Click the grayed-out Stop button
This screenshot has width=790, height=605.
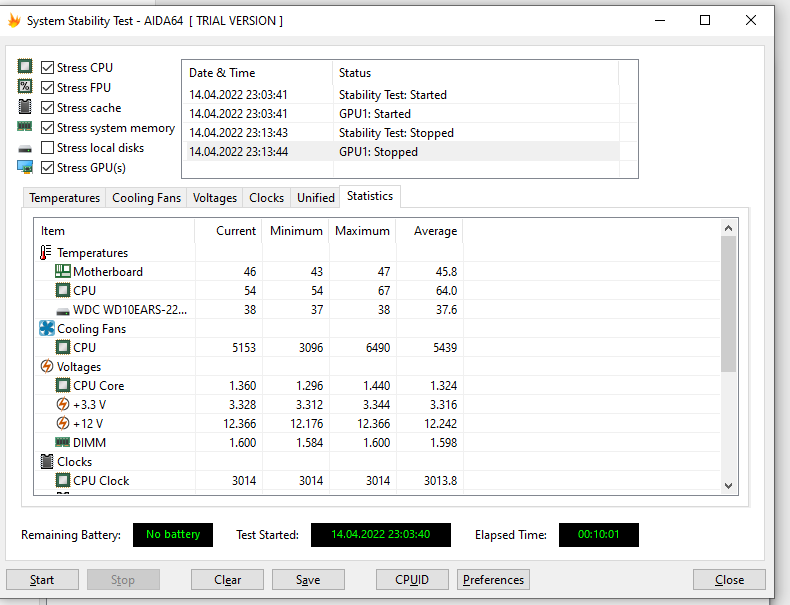(x=123, y=580)
